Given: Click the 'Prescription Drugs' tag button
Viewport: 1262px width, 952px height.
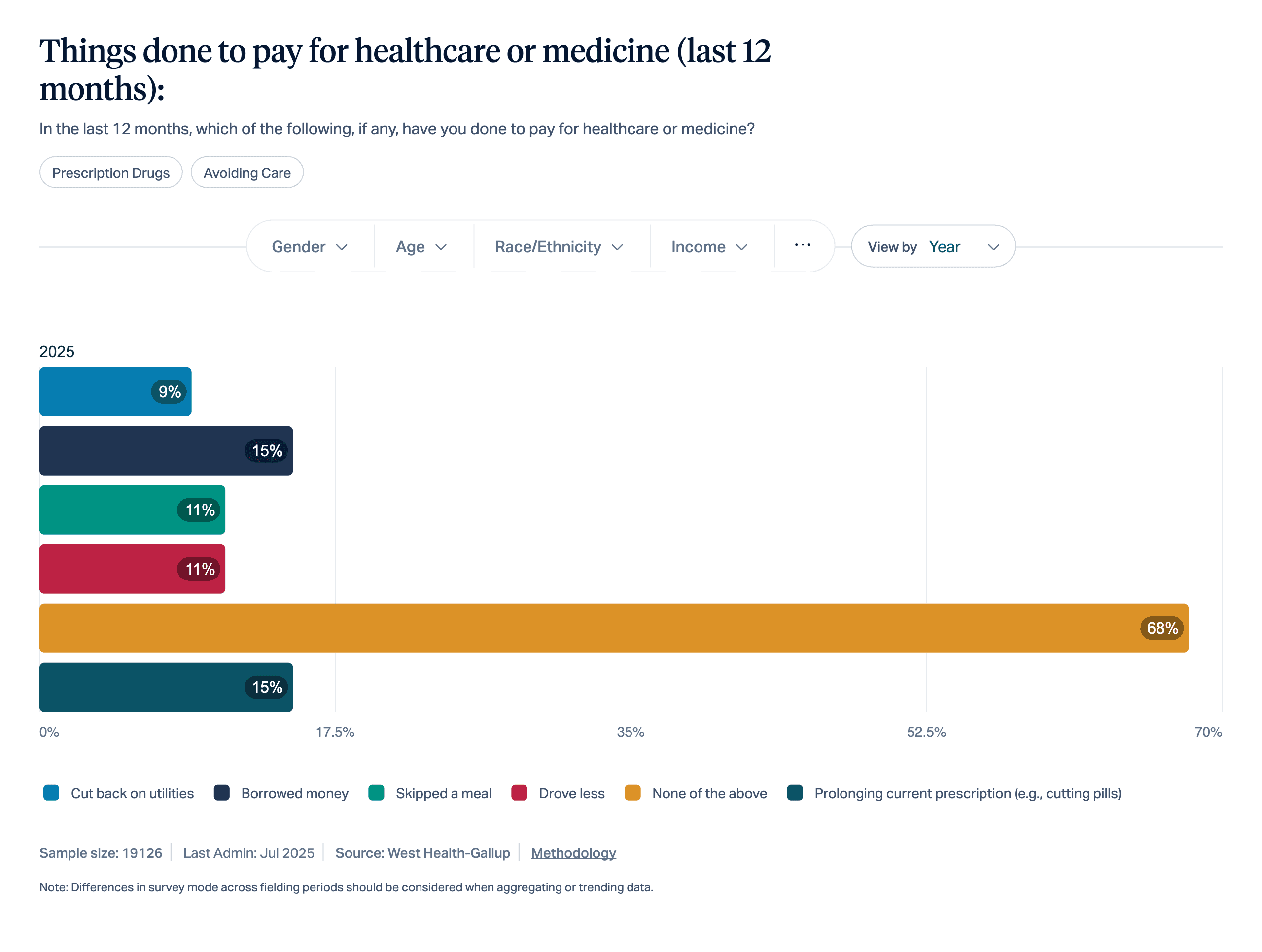Looking at the screenshot, I should click(111, 173).
